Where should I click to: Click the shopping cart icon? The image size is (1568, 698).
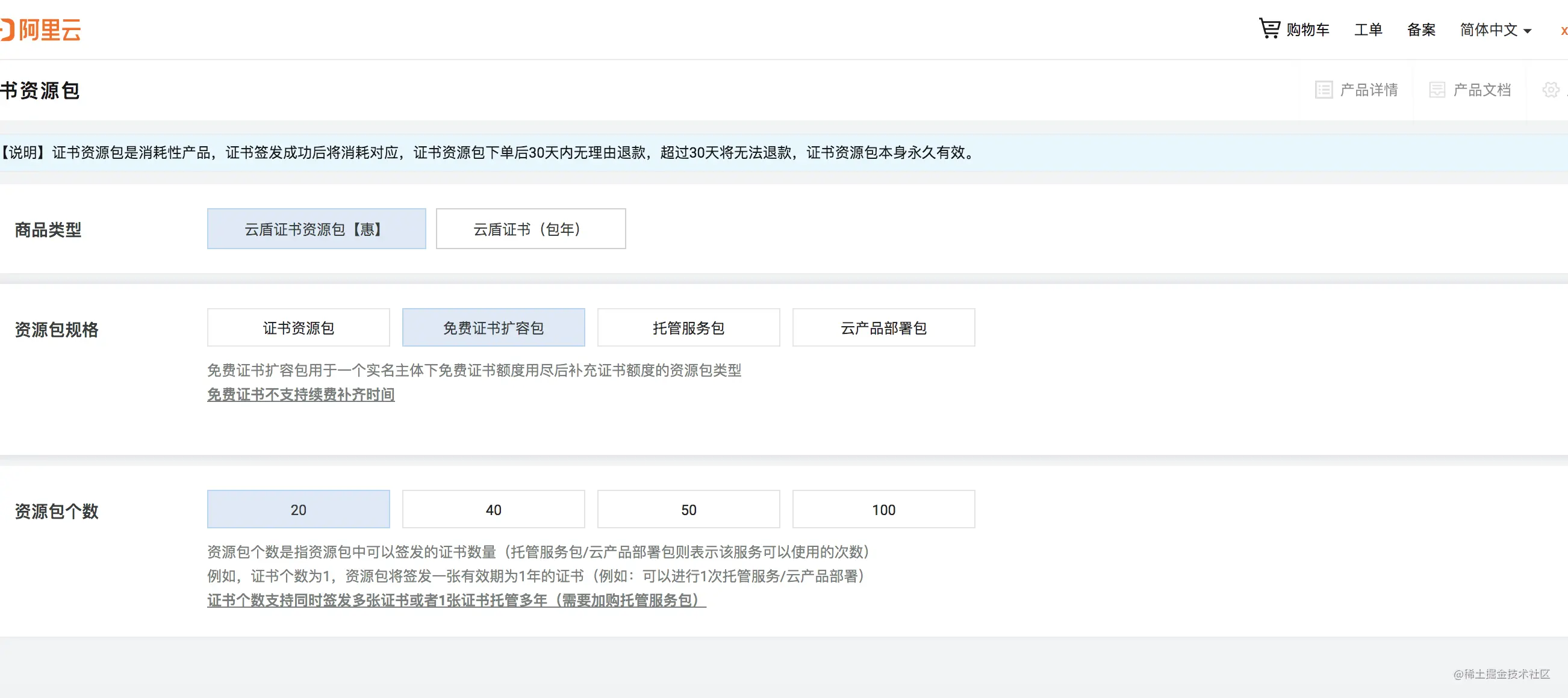tap(1269, 28)
